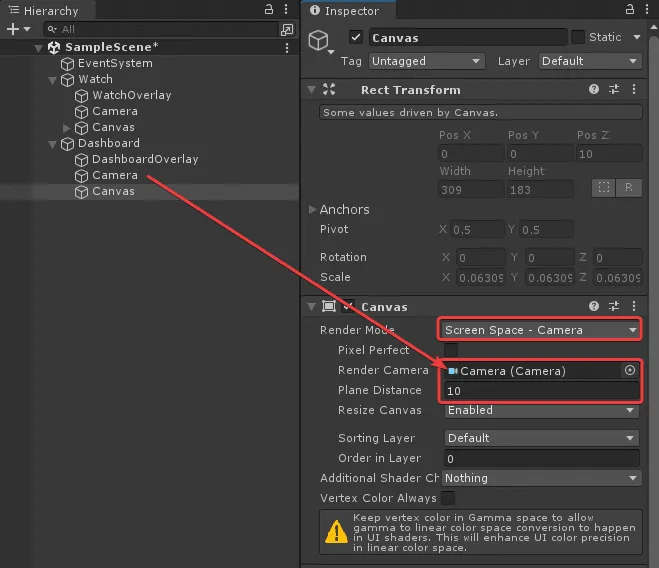Image resolution: width=659 pixels, height=568 pixels.
Task: Toggle the Static checkbox
Action: (x=578, y=37)
